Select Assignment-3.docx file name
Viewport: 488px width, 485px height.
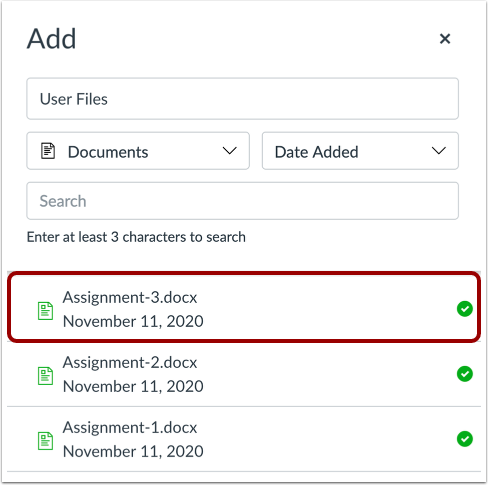pos(130,297)
